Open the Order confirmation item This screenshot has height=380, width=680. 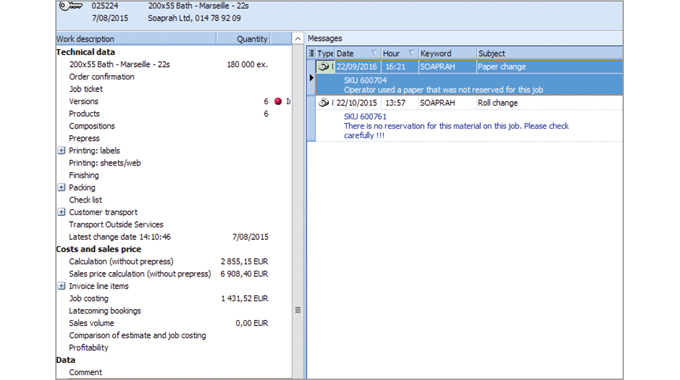pos(101,77)
